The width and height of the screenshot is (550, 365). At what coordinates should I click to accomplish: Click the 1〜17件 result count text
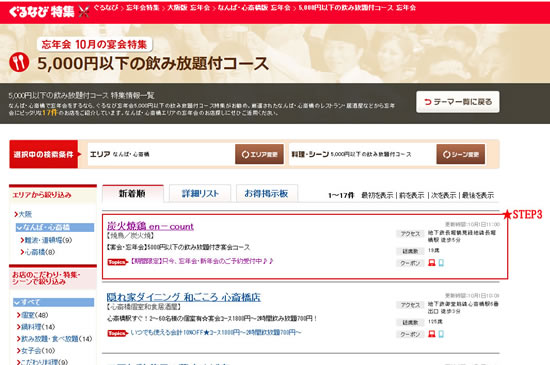pos(341,195)
